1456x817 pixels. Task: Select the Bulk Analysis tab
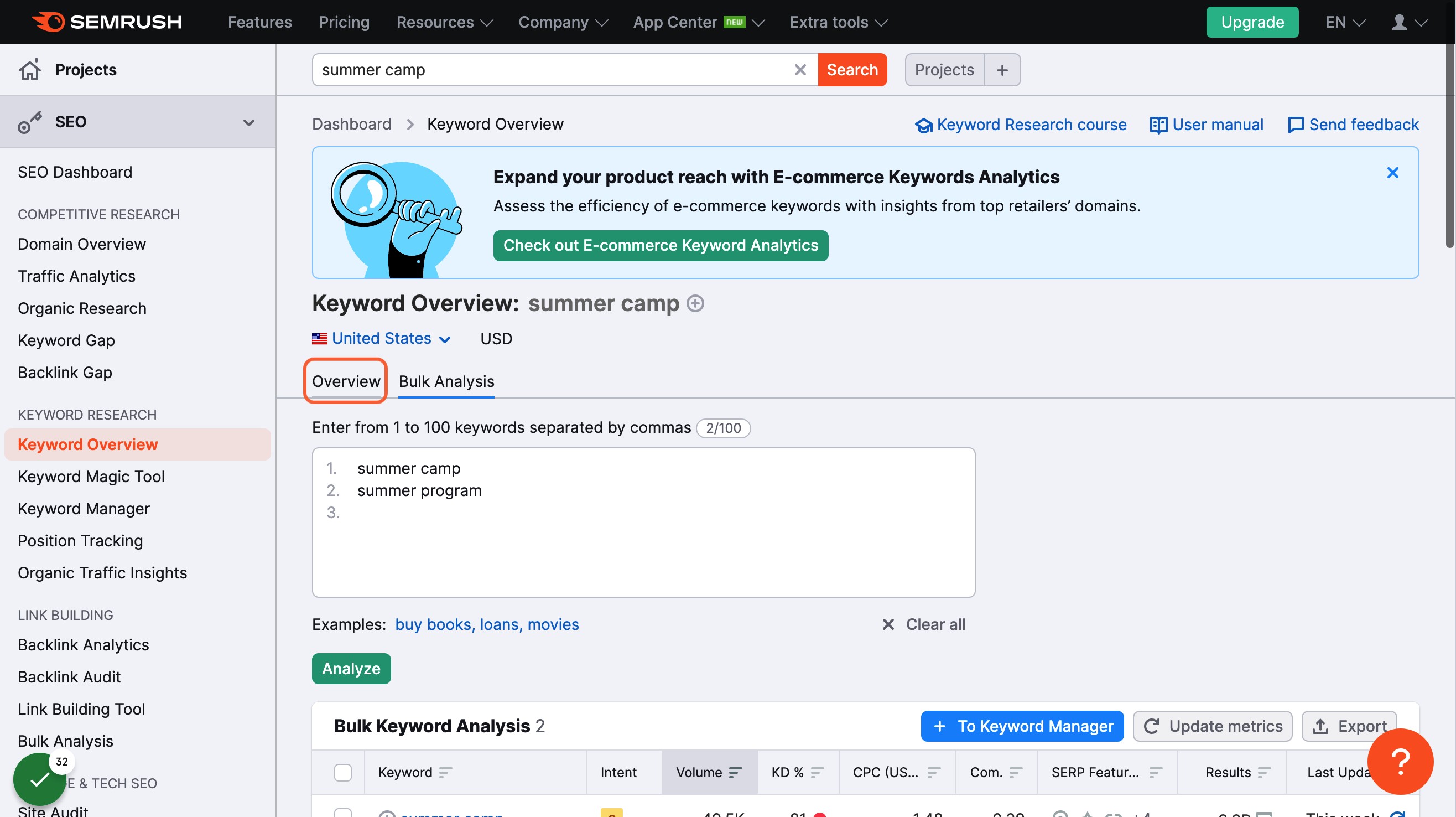pos(446,381)
